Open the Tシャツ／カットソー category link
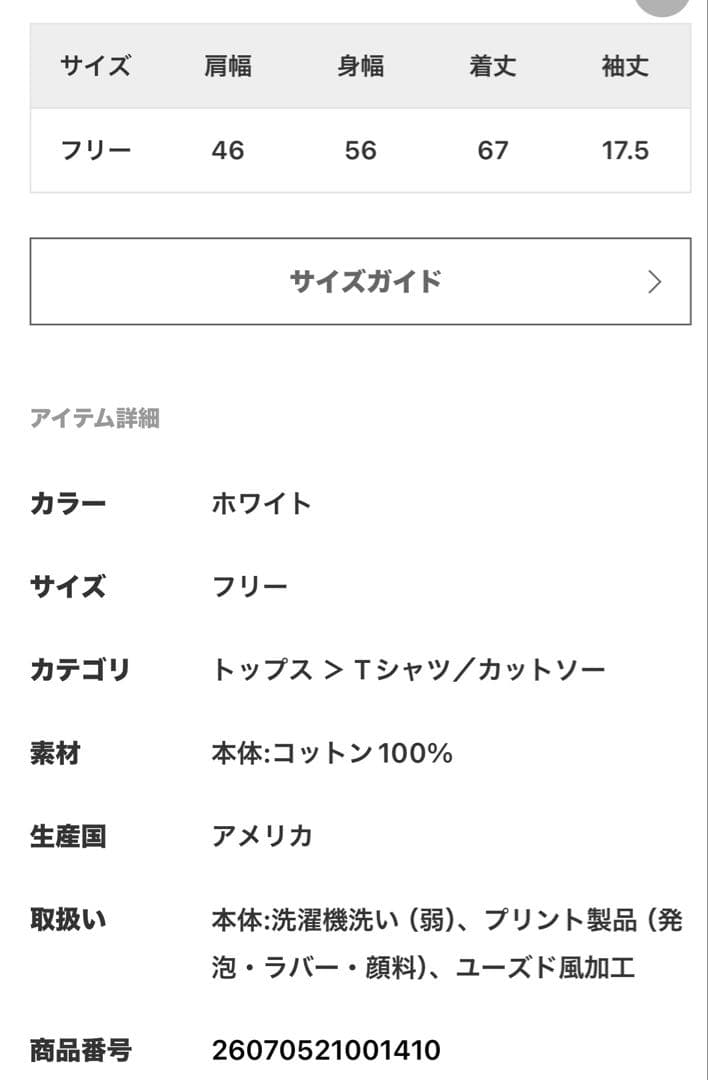 (480, 669)
